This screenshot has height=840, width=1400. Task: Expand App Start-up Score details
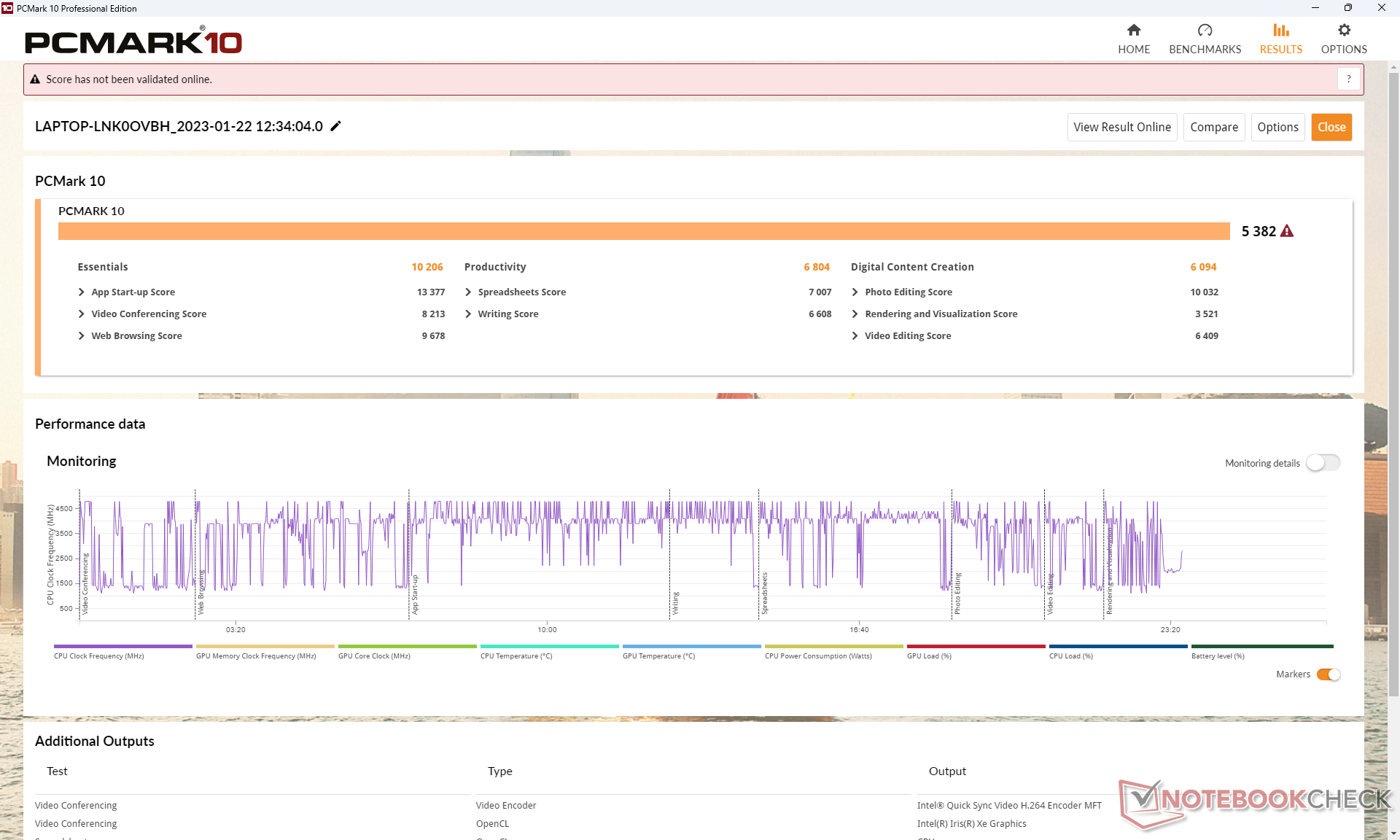(82, 292)
